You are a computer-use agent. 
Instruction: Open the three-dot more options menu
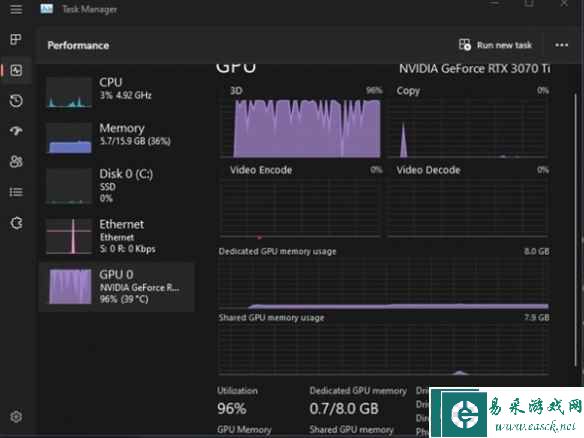coord(562,45)
